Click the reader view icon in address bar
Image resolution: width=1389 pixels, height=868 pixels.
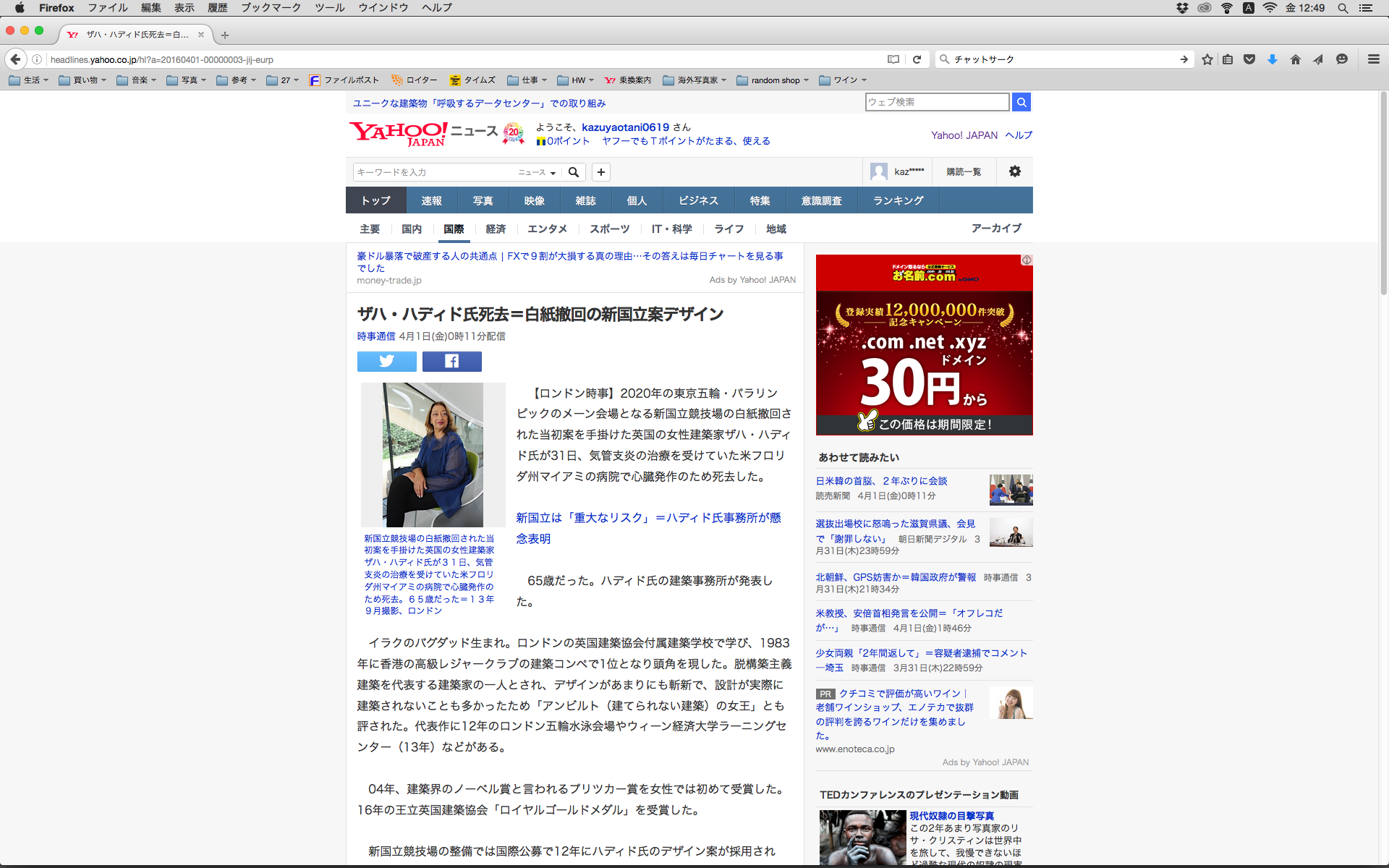pyautogui.click(x=893, y=59)
